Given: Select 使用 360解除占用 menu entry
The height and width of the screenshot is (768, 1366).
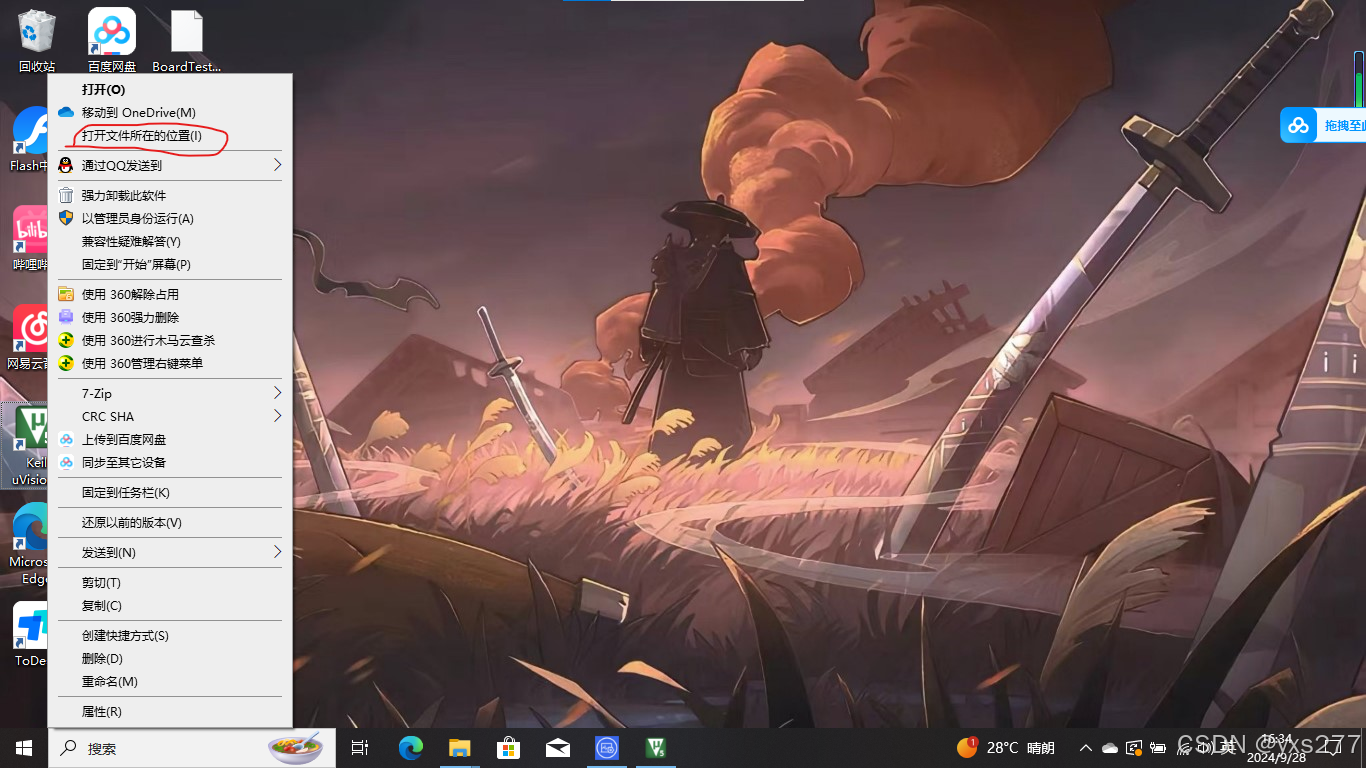Looking at the screenshot, I should pyautogui.click(x=170, y=295).
